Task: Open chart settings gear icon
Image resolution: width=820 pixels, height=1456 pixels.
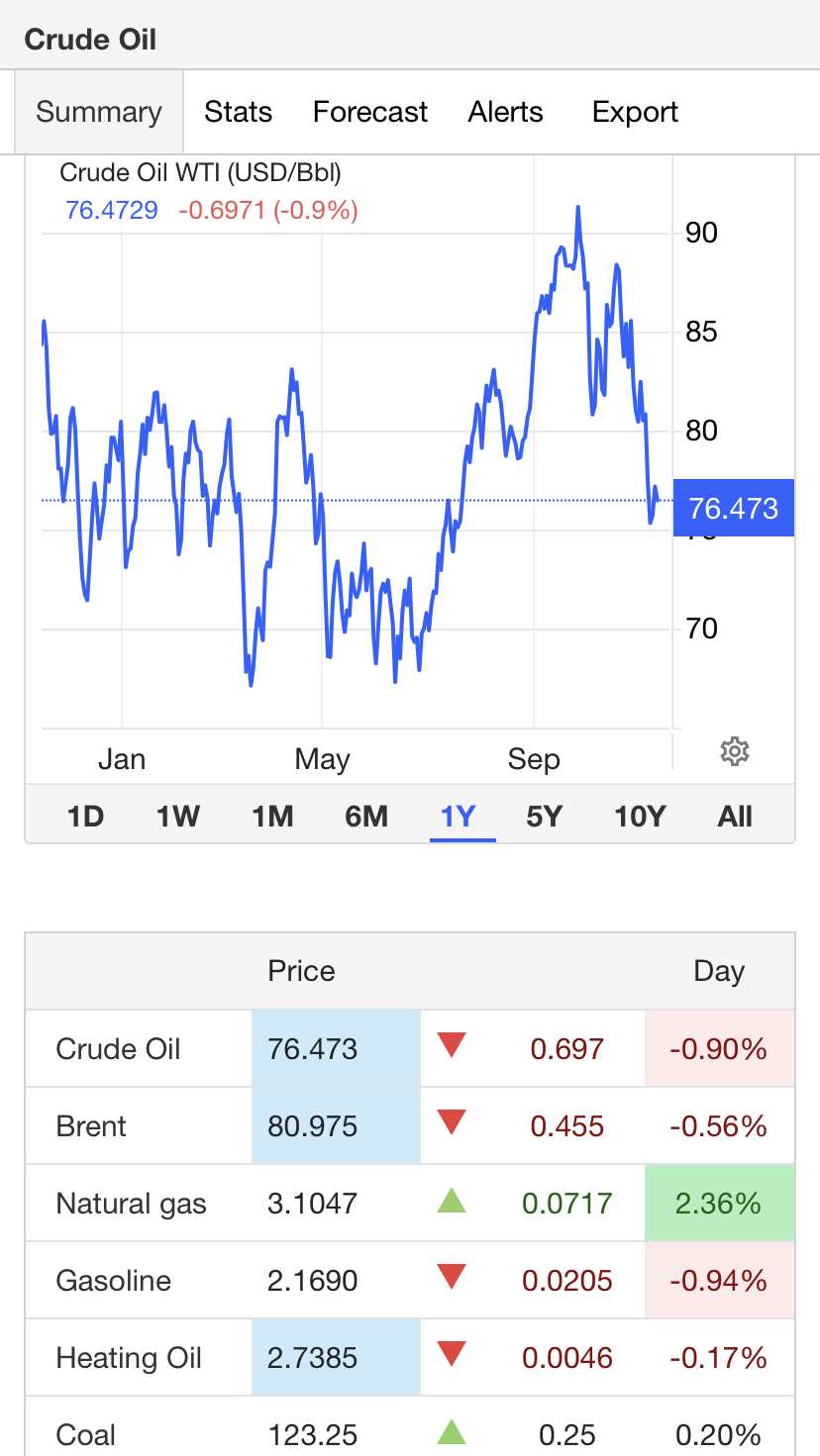Action: point(734,751)
